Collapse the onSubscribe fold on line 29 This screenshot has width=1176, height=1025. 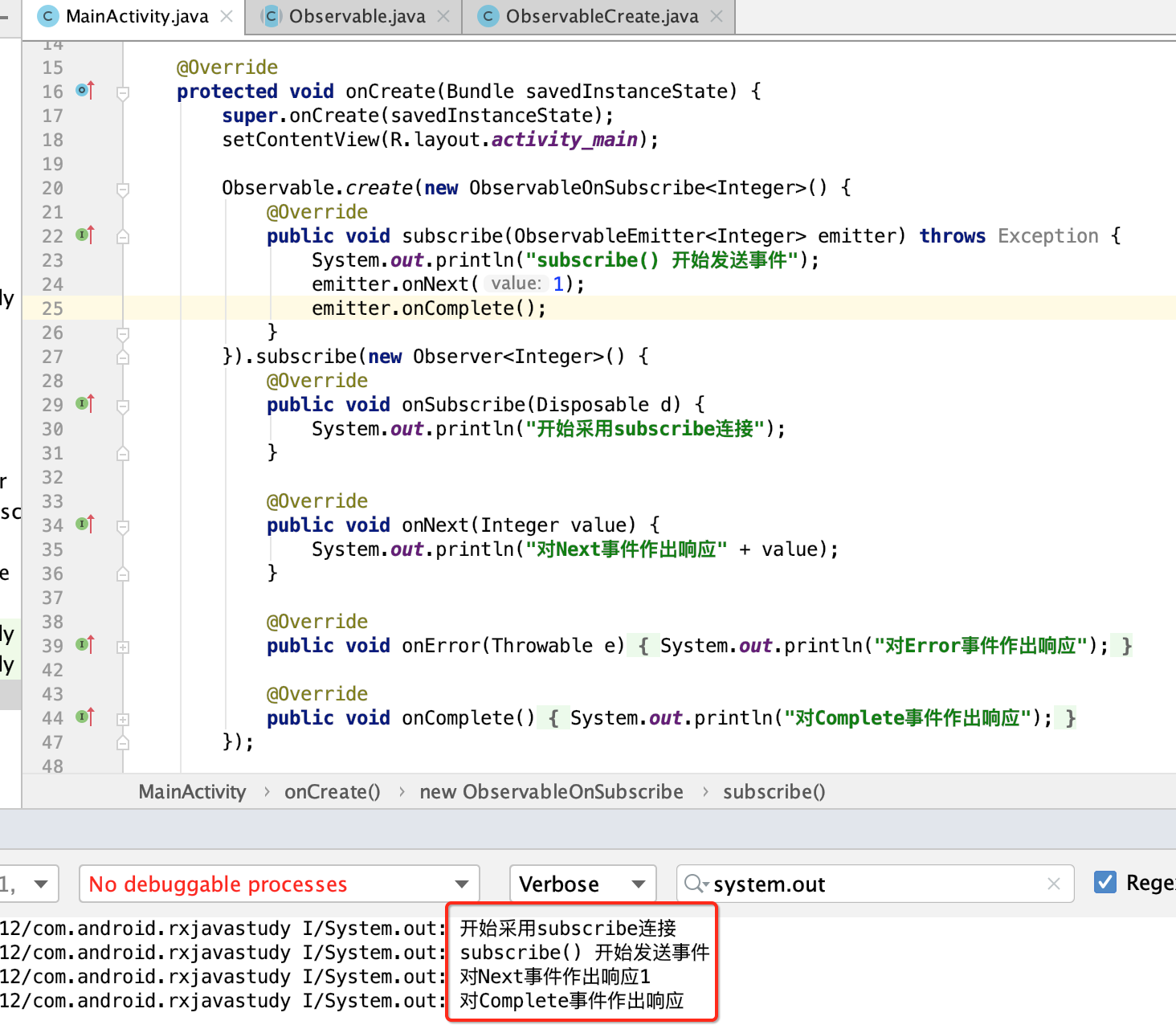(x=123, y=406)
